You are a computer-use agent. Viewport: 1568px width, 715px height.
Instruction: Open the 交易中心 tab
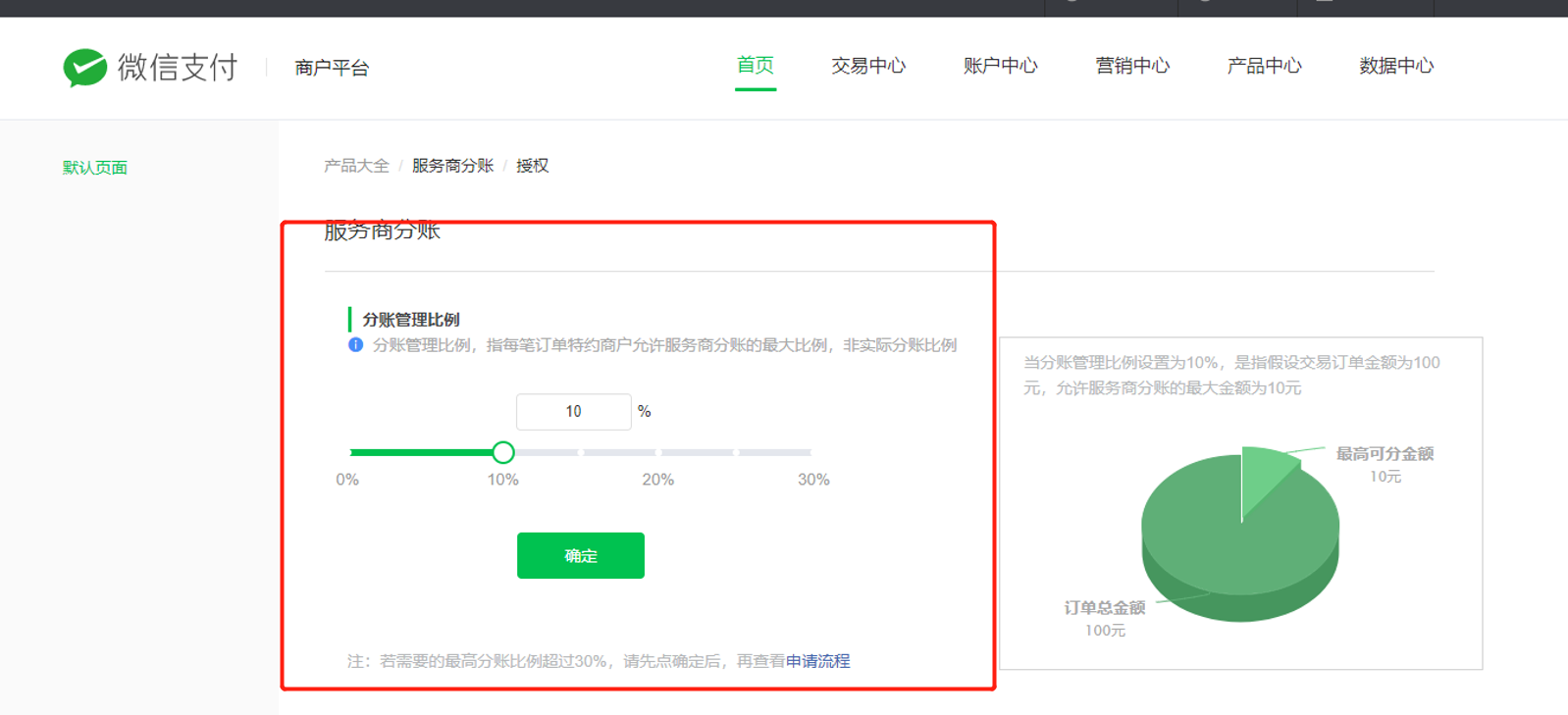coord(868,66)
